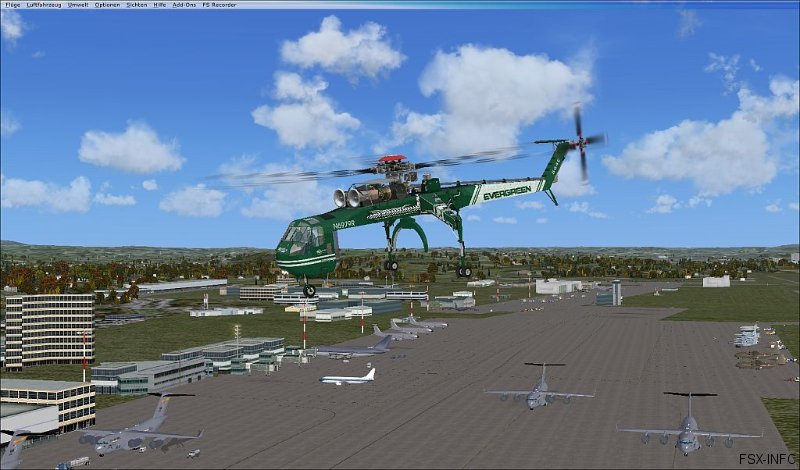The height and width of the screenshot is (470, 800).
Task: Click the white airliner parked on the apron
Action: 349,377
